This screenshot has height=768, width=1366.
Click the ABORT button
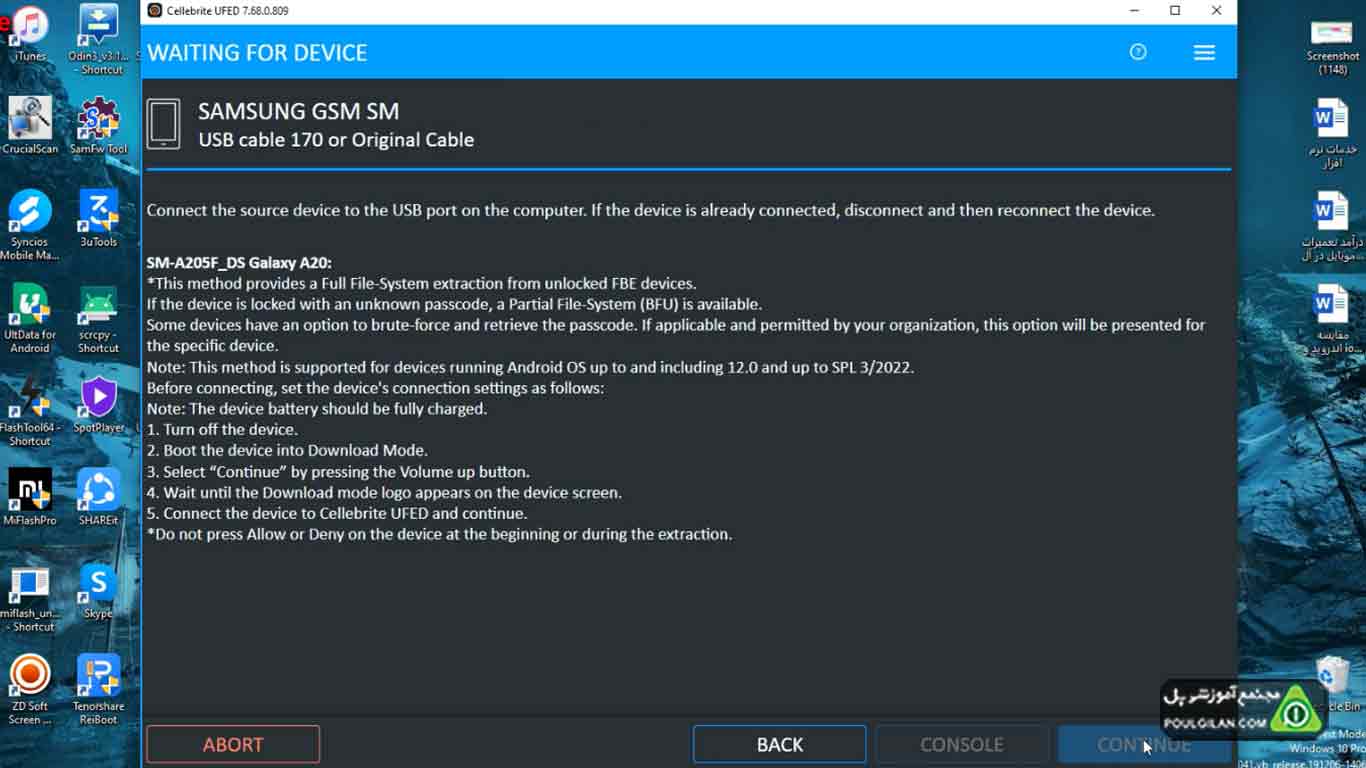(x=233, y=744)
